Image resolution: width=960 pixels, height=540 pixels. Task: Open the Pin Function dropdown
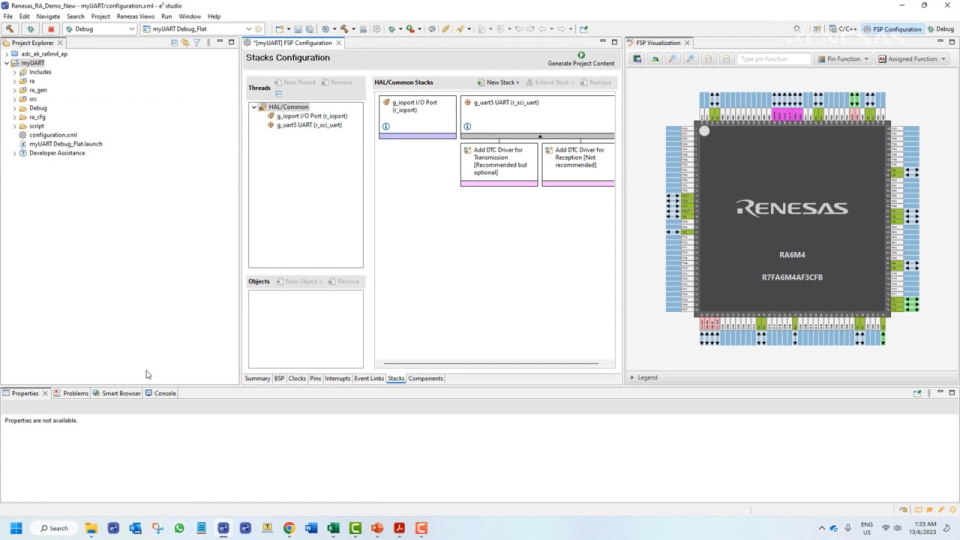point(843,59)
